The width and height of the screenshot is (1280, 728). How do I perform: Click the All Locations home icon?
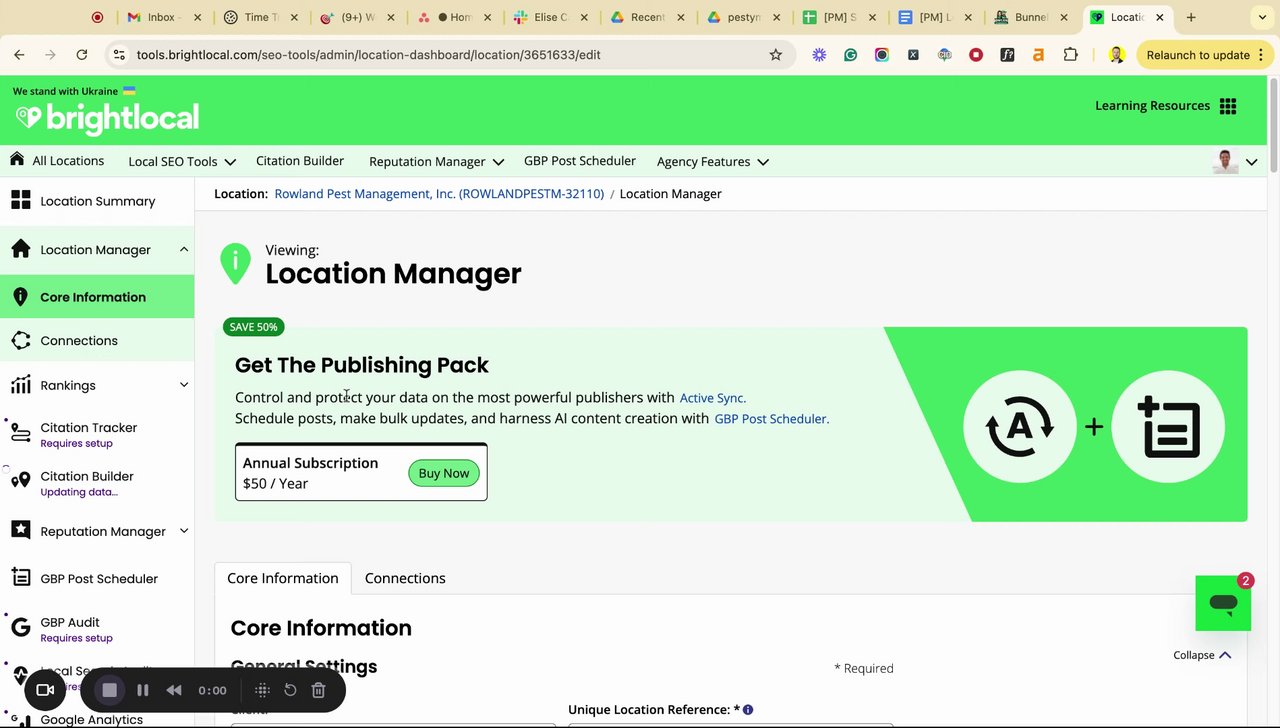point(17,159)
